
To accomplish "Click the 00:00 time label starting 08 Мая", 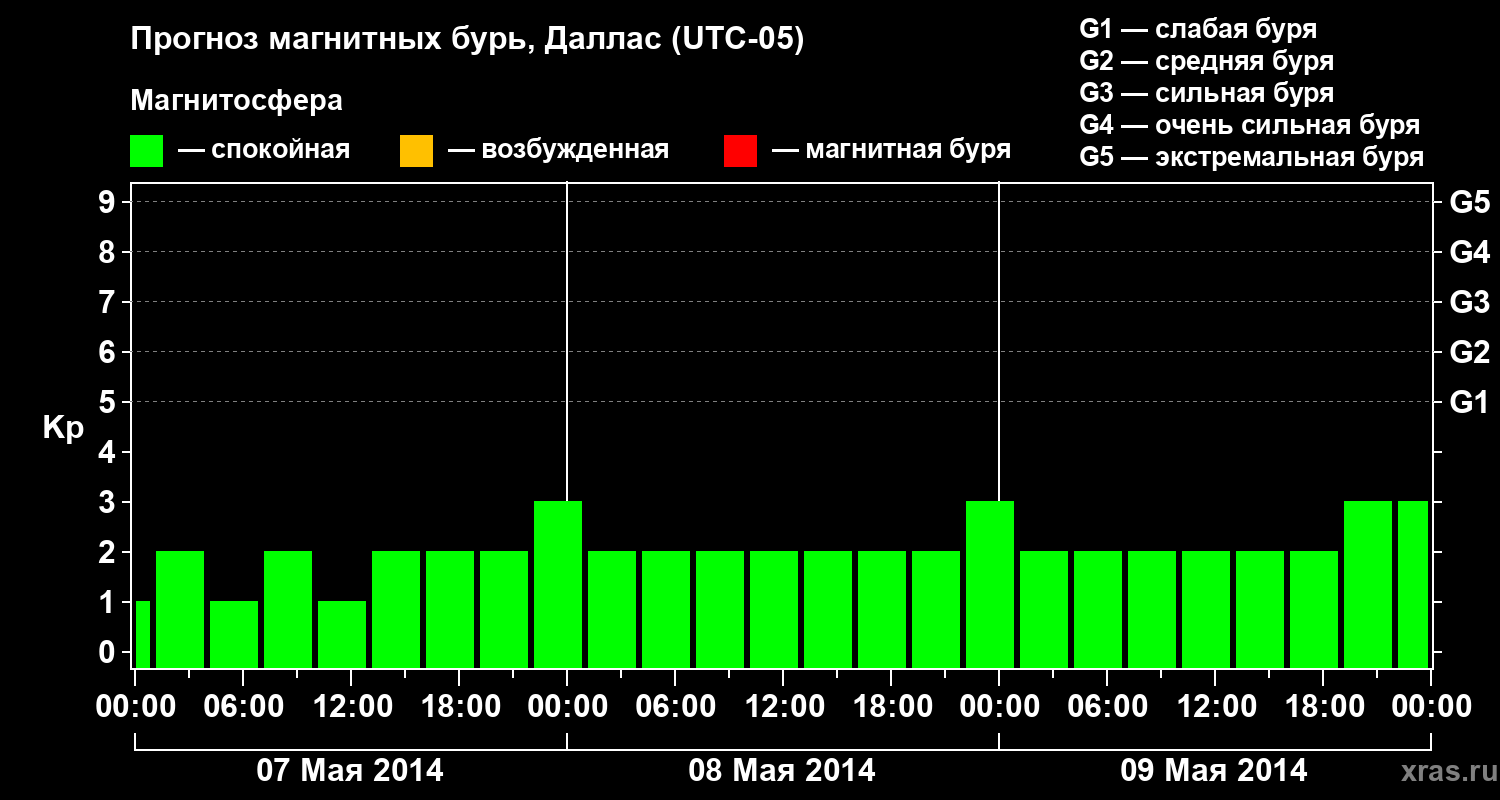I will 567,706.
